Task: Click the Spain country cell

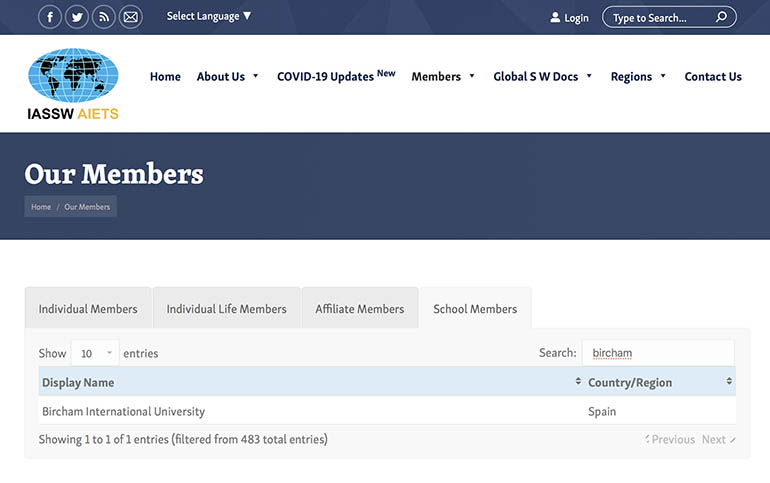Action: click(602, 411)
